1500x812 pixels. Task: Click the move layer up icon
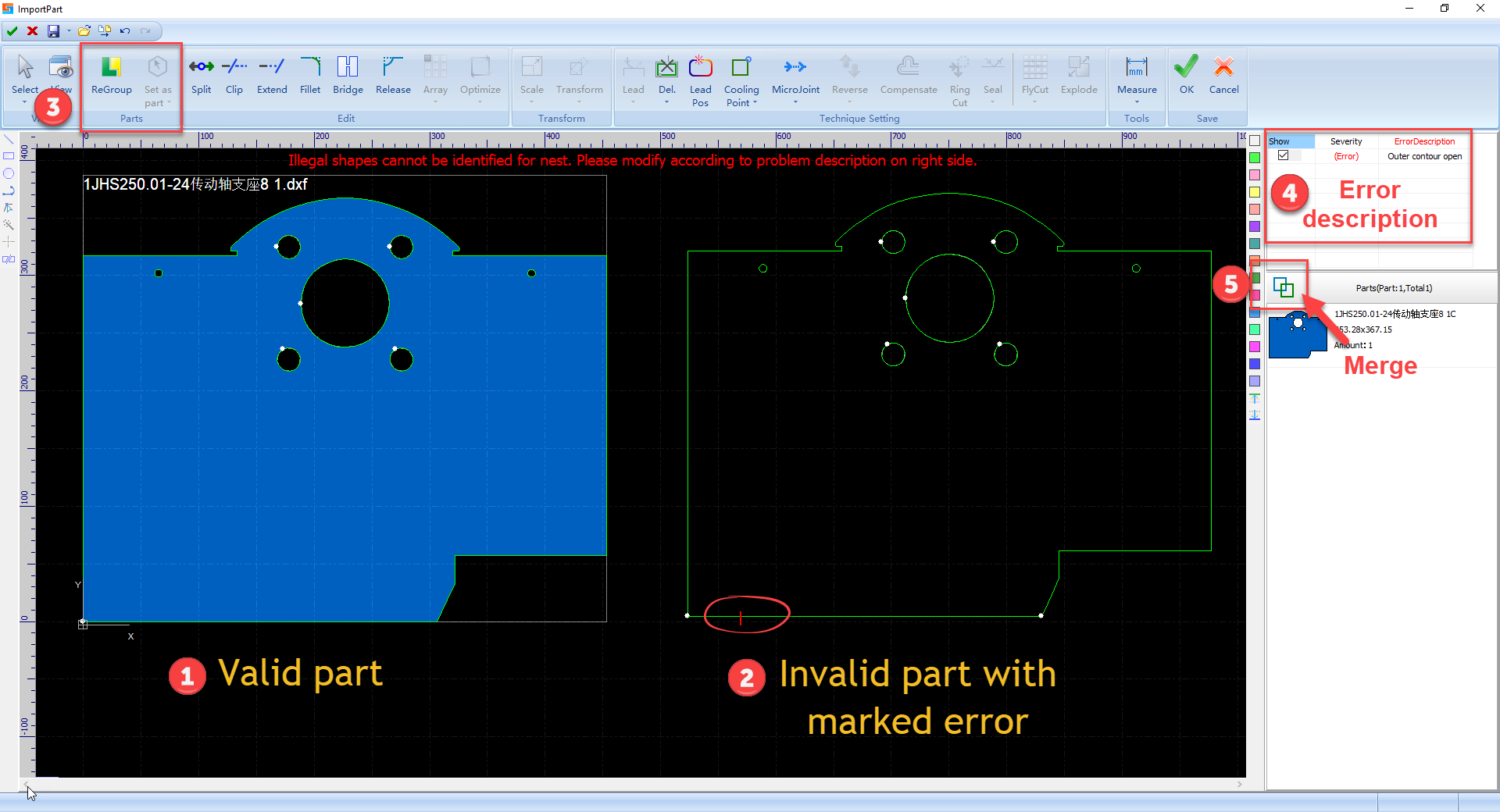click(x=1255, y=398)
